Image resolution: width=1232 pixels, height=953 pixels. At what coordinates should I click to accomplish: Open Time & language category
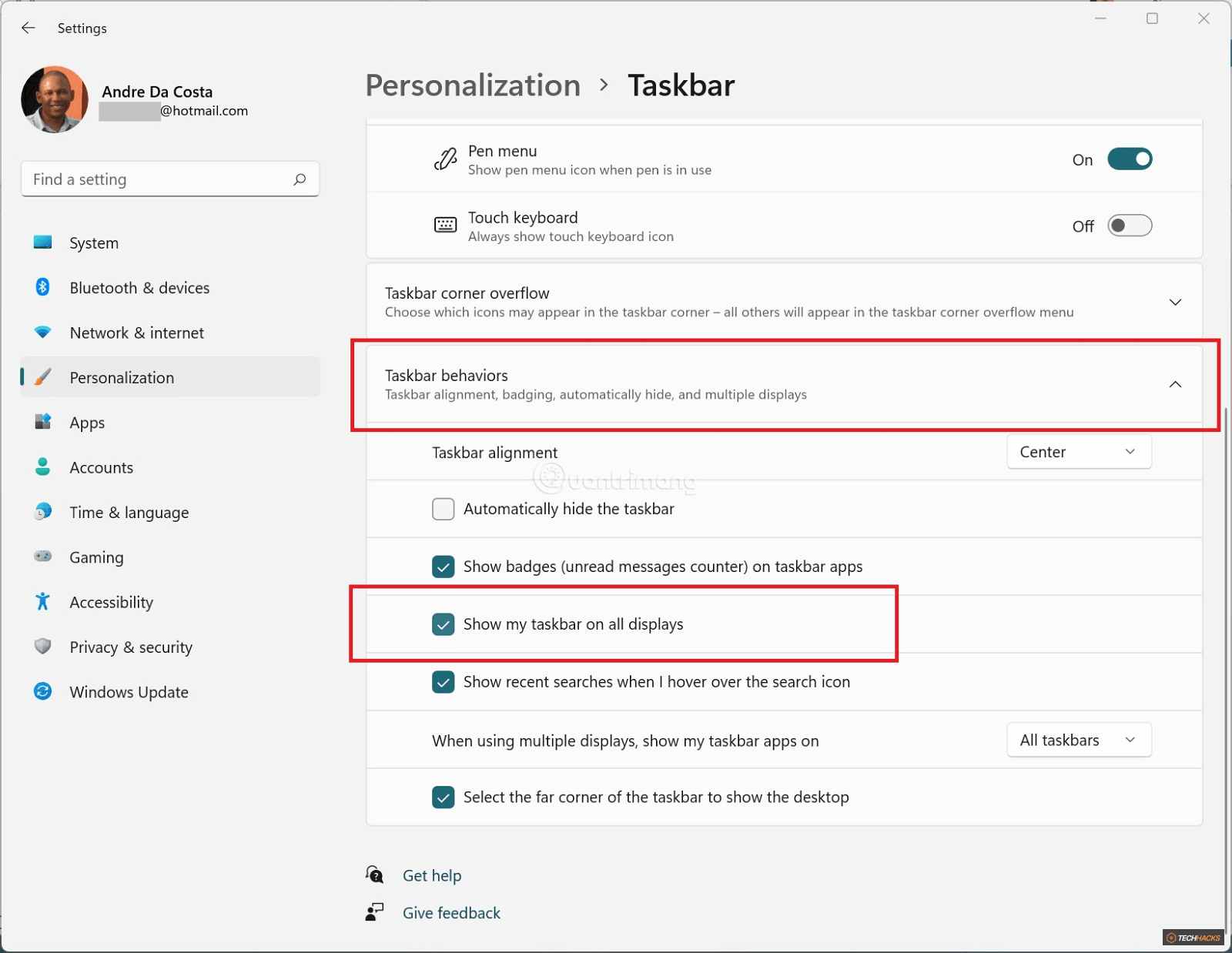coord(170,512)
